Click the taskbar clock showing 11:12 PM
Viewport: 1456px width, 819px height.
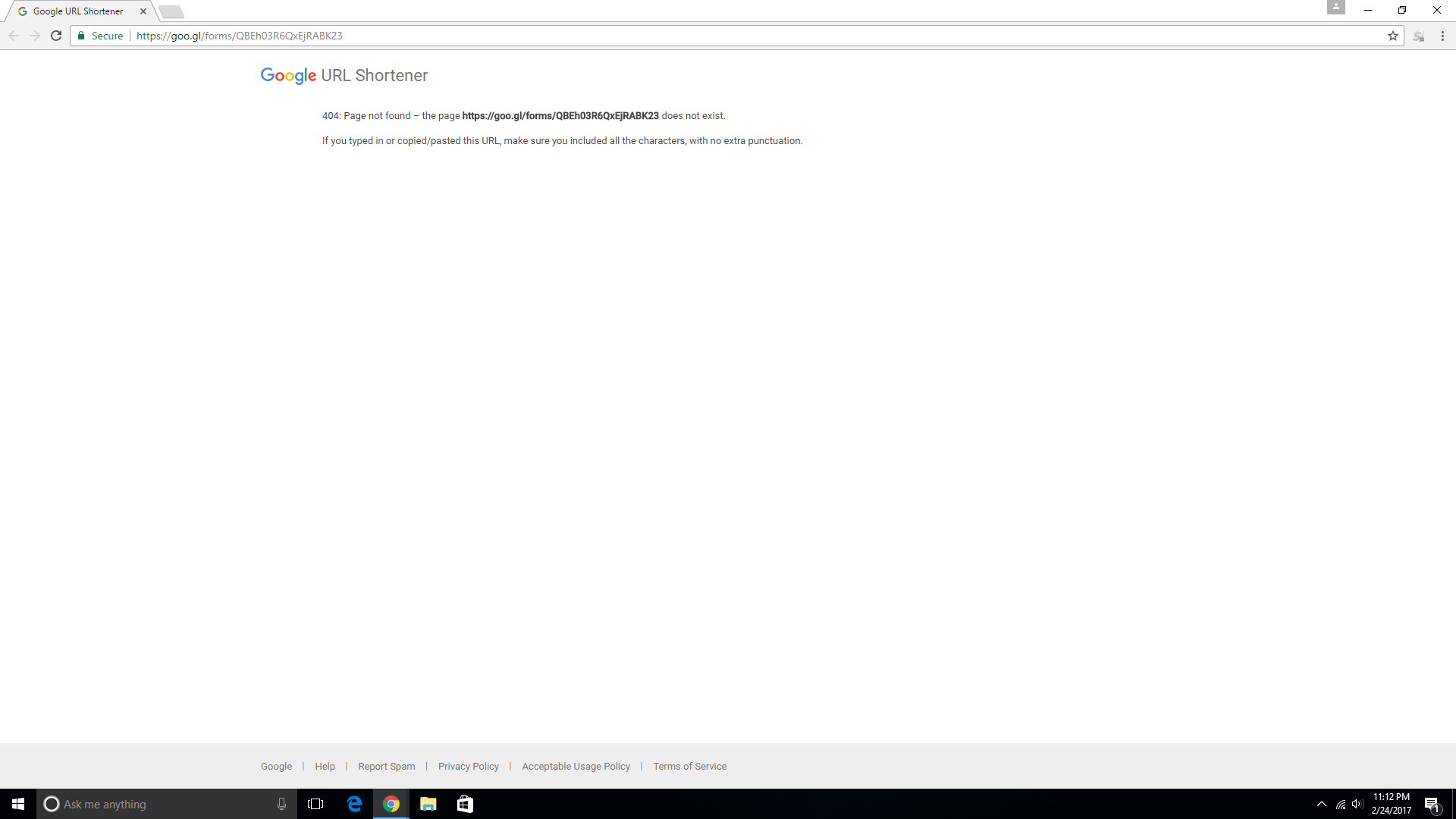pos(1392,804)
